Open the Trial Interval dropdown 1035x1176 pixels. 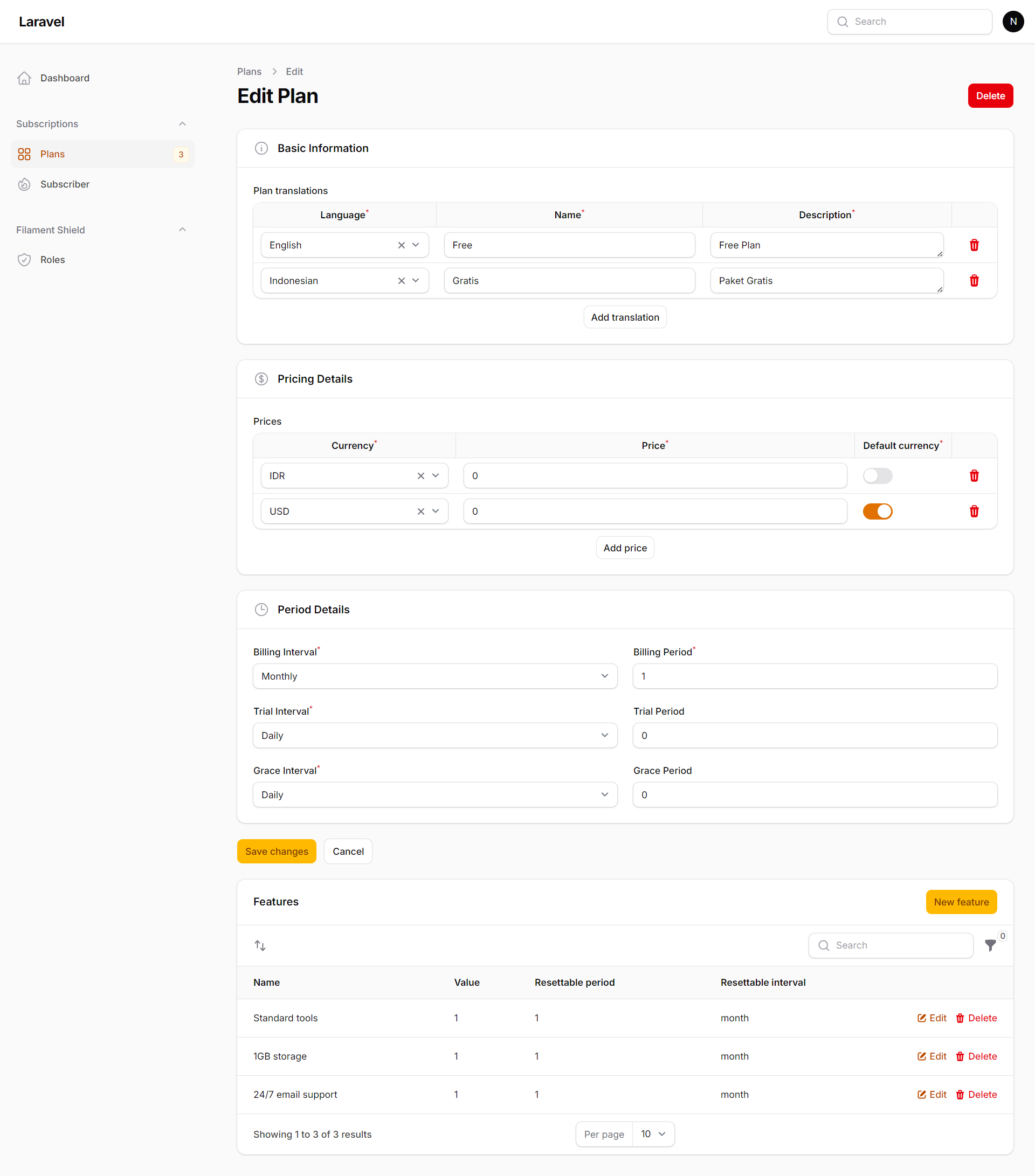click(x=435, y=735)
